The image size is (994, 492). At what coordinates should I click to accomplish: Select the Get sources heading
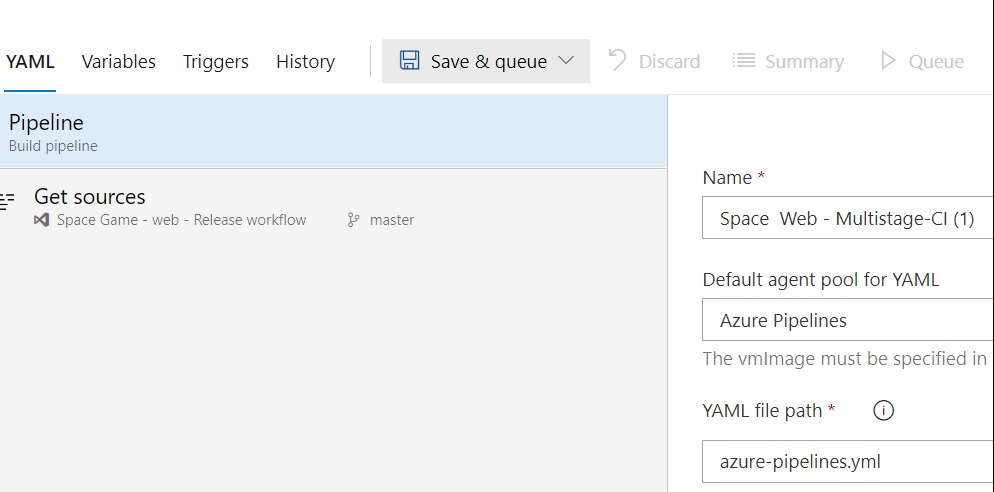point(90,197)
